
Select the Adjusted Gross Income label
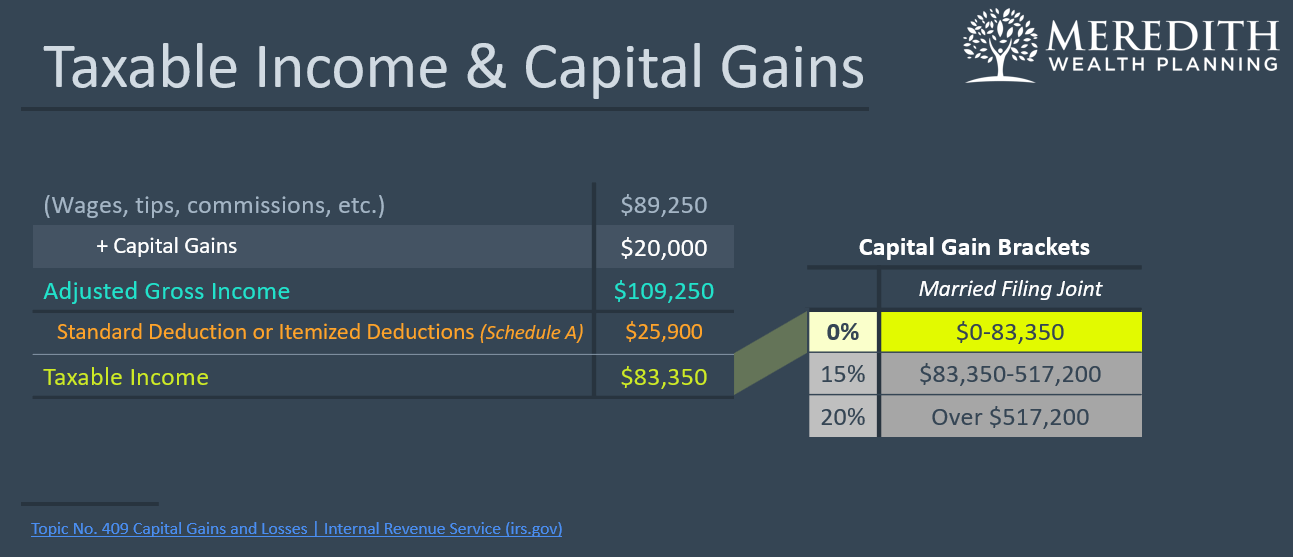coord(166,292)
